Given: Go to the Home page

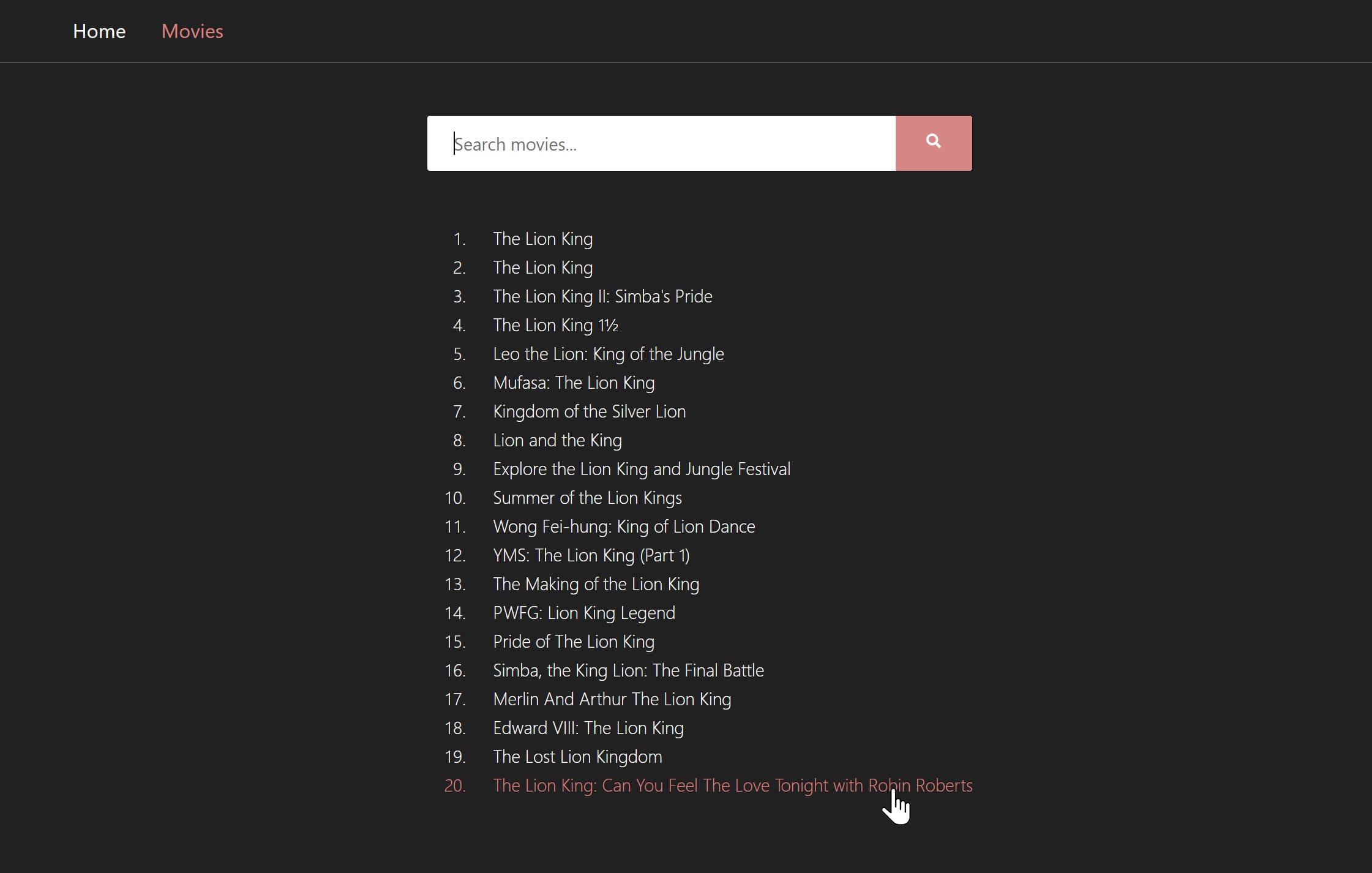Looking at the screenshot, I should point(99,31).
